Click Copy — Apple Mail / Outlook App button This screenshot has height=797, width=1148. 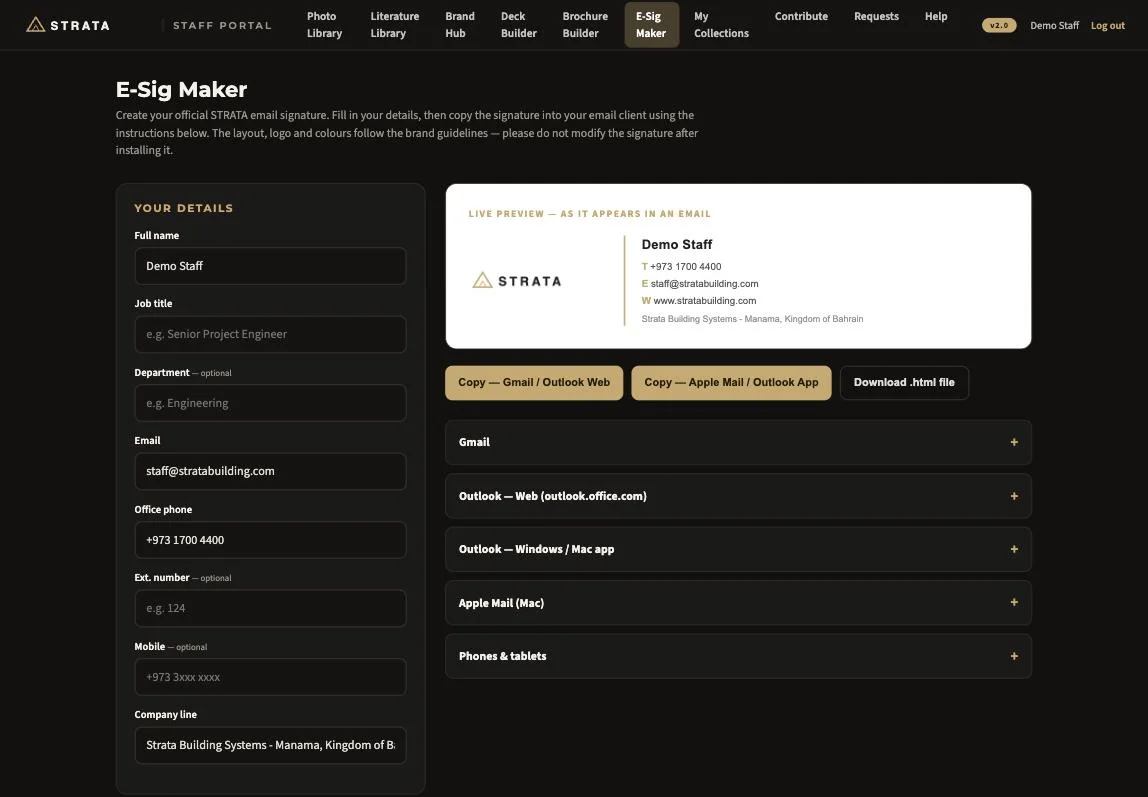click(731, 383)
